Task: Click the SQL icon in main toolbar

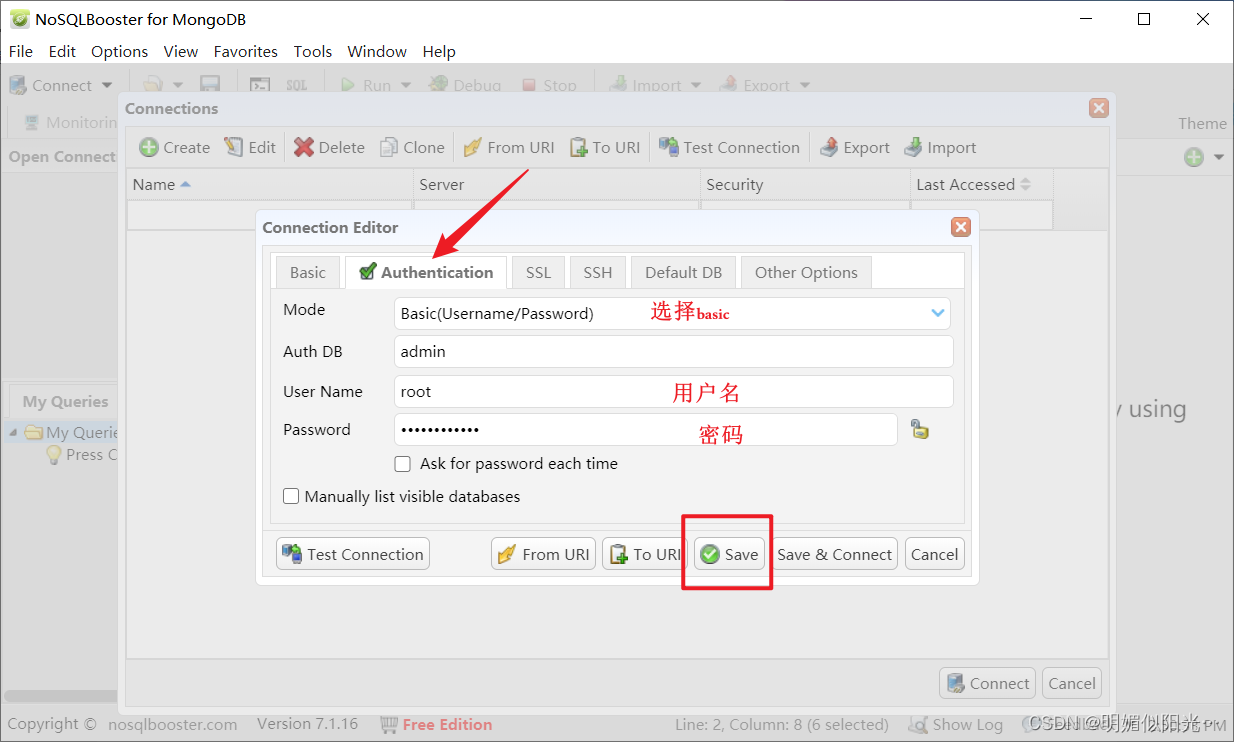Action: (297, 85)
